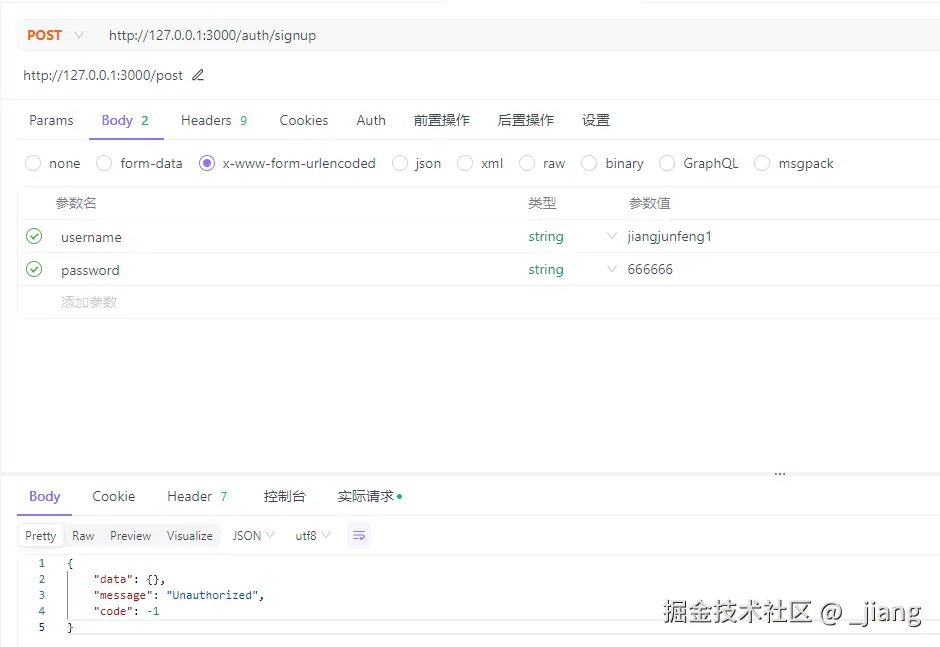The height and width of the screenshot is (647, 940).
Task: Click the jiangjunfeng1 value field
Action: click(x=670, y=236)
